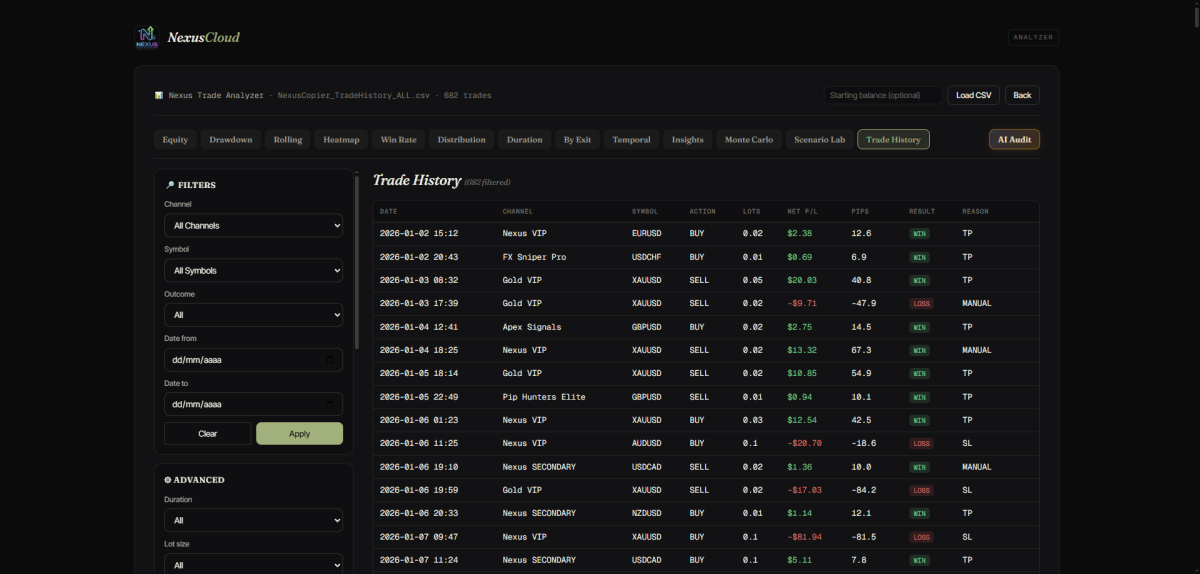
Task: Click the -$9.71 loss value
Action: 802,303
